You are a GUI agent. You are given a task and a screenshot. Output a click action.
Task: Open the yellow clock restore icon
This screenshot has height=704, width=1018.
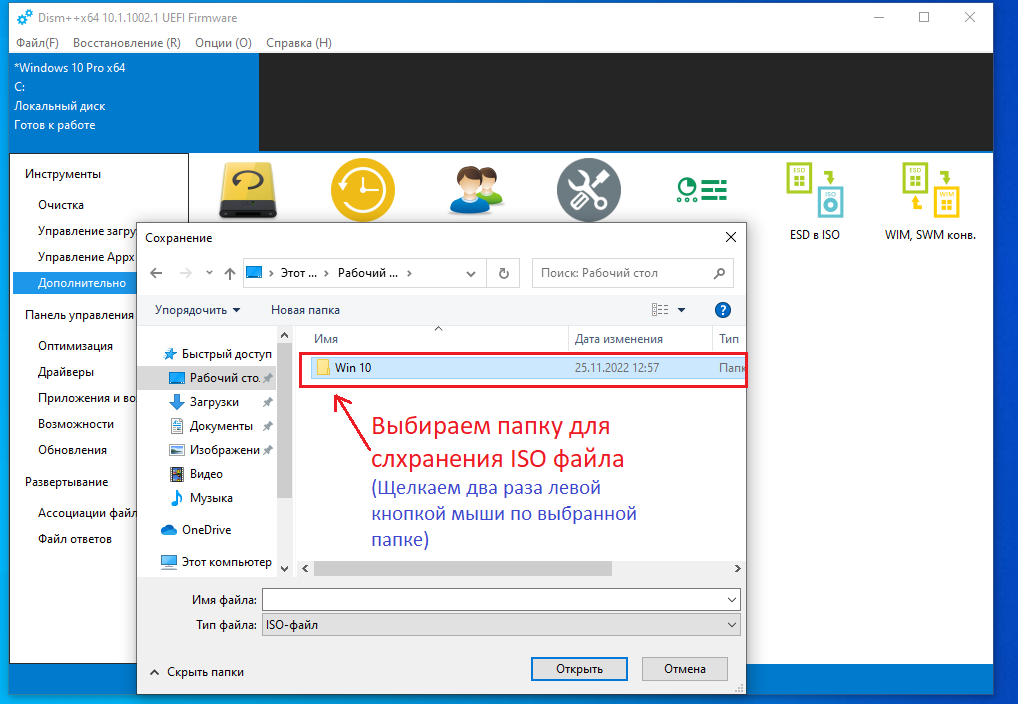(x=363, y=190)
